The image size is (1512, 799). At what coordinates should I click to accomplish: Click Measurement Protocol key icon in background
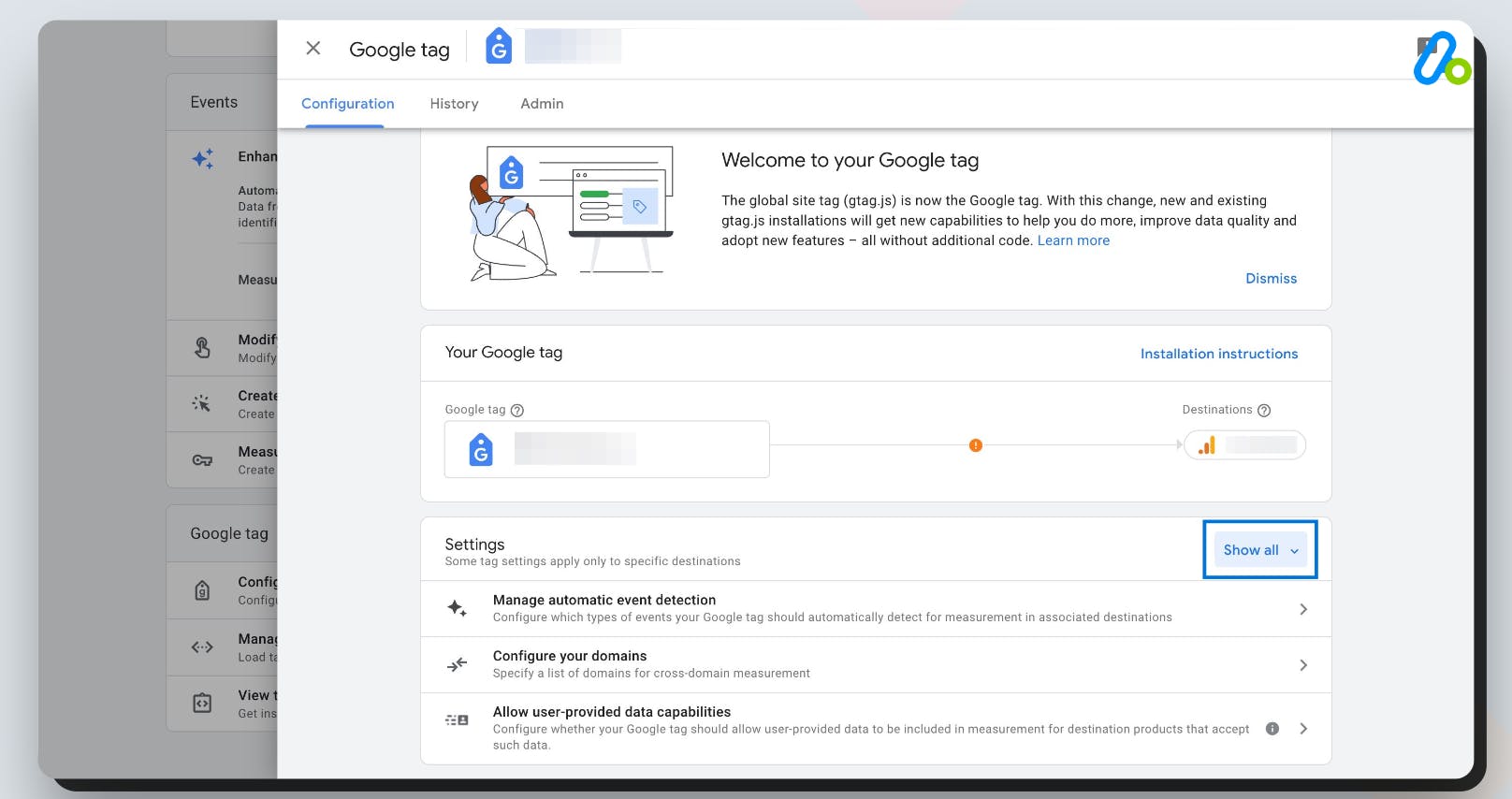click(202, 460)
